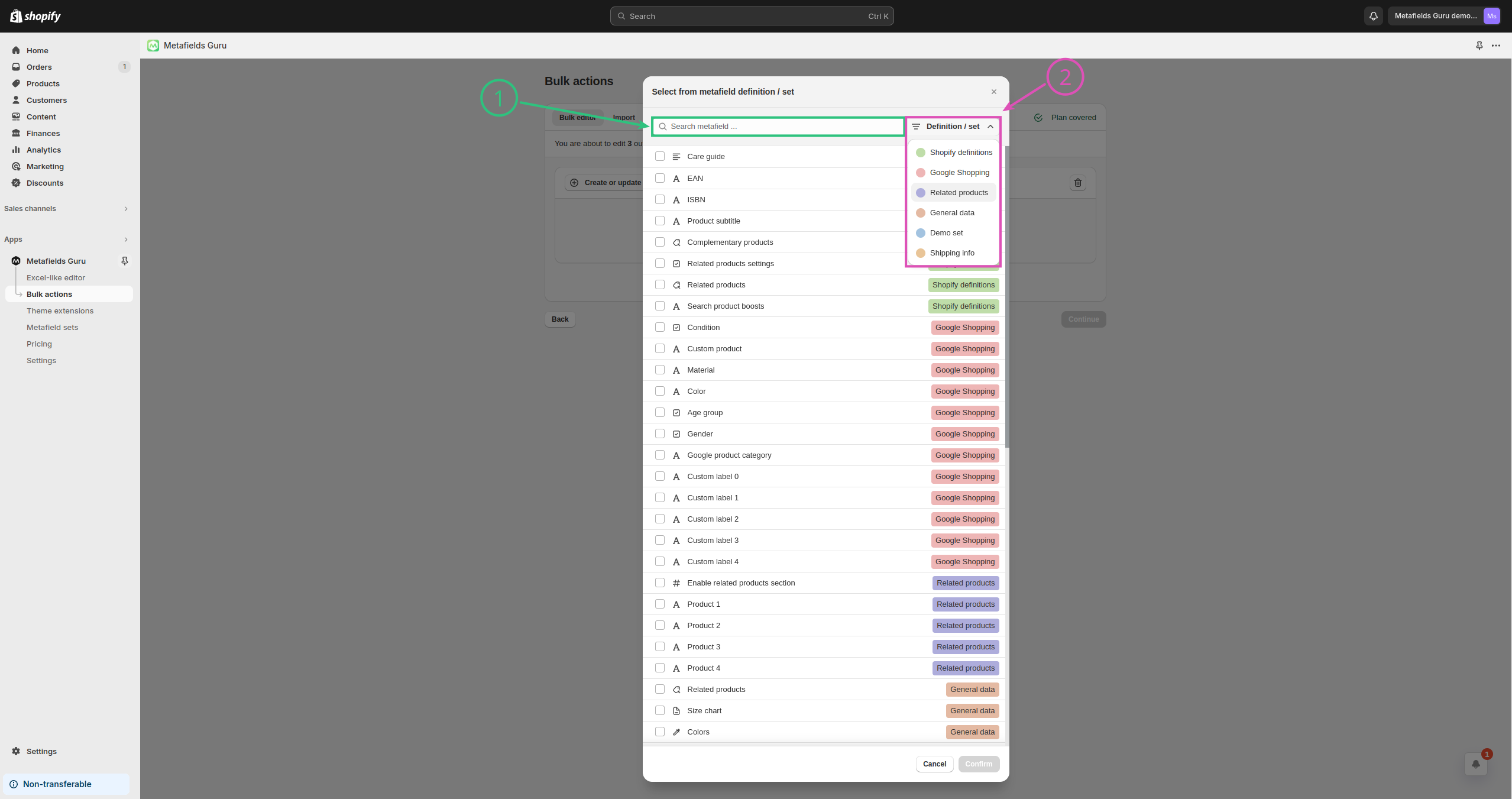The width and height of the screenshot is (1512, 799).
Task: Click the Ms account avatar
Action: tap(1492, 16)
